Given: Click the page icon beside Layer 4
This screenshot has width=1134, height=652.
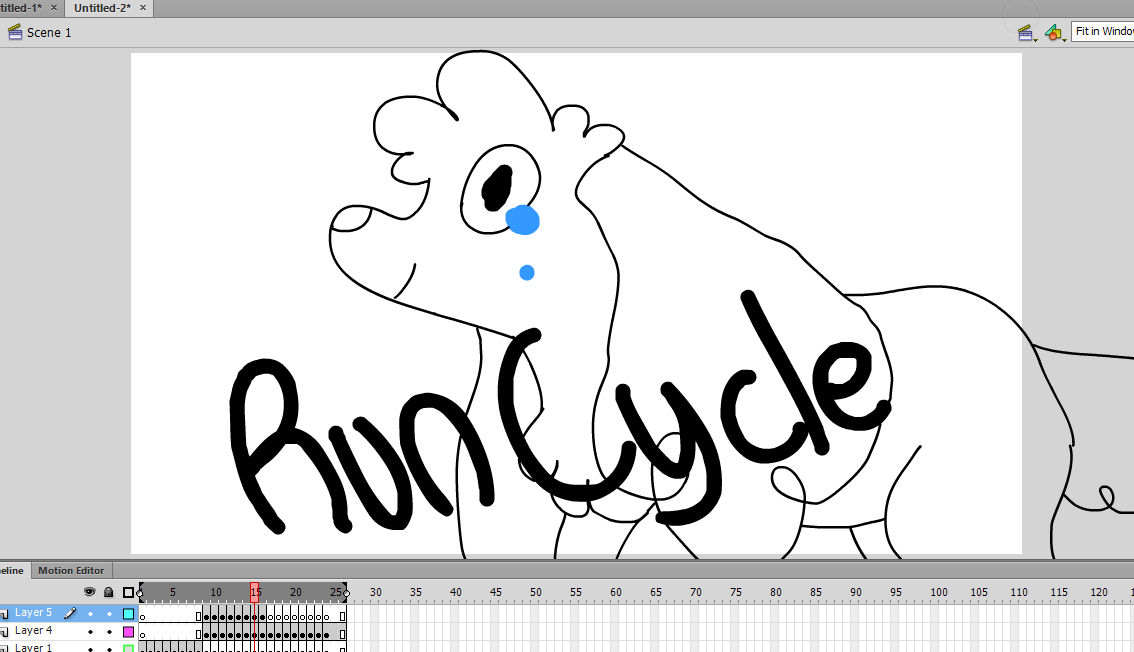Looking at the screenshot, I should (6, 630).
